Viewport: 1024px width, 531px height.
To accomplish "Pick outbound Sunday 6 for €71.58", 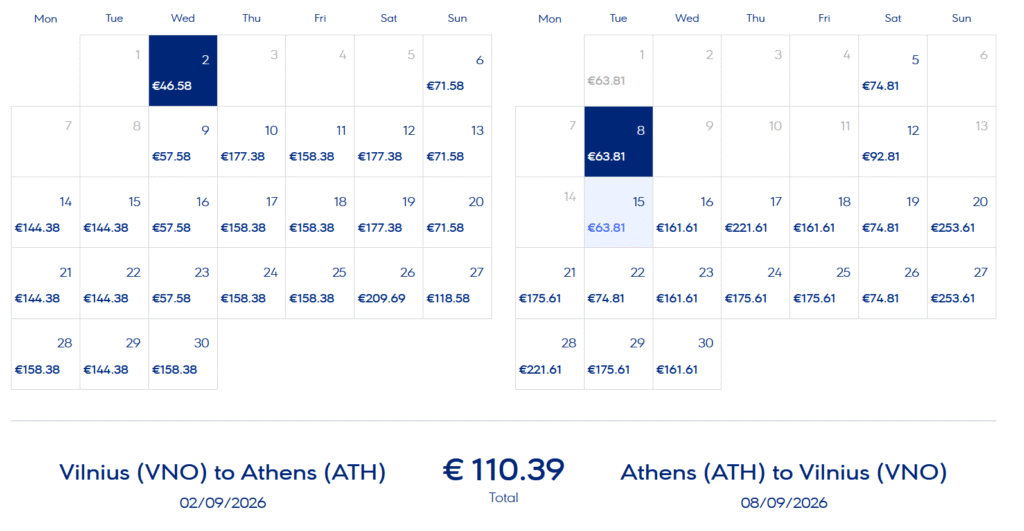I will 457,71.
